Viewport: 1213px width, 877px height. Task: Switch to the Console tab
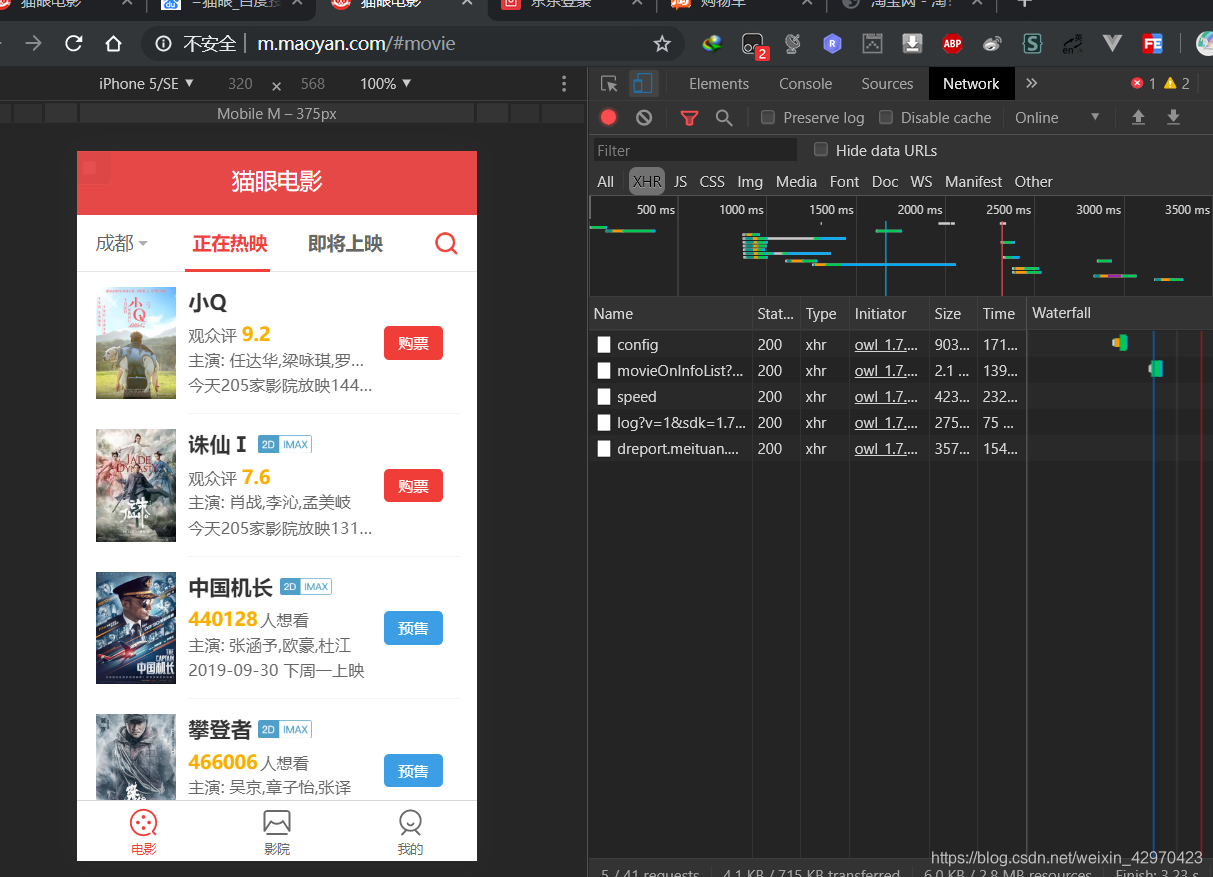click(x=805, y=84)
